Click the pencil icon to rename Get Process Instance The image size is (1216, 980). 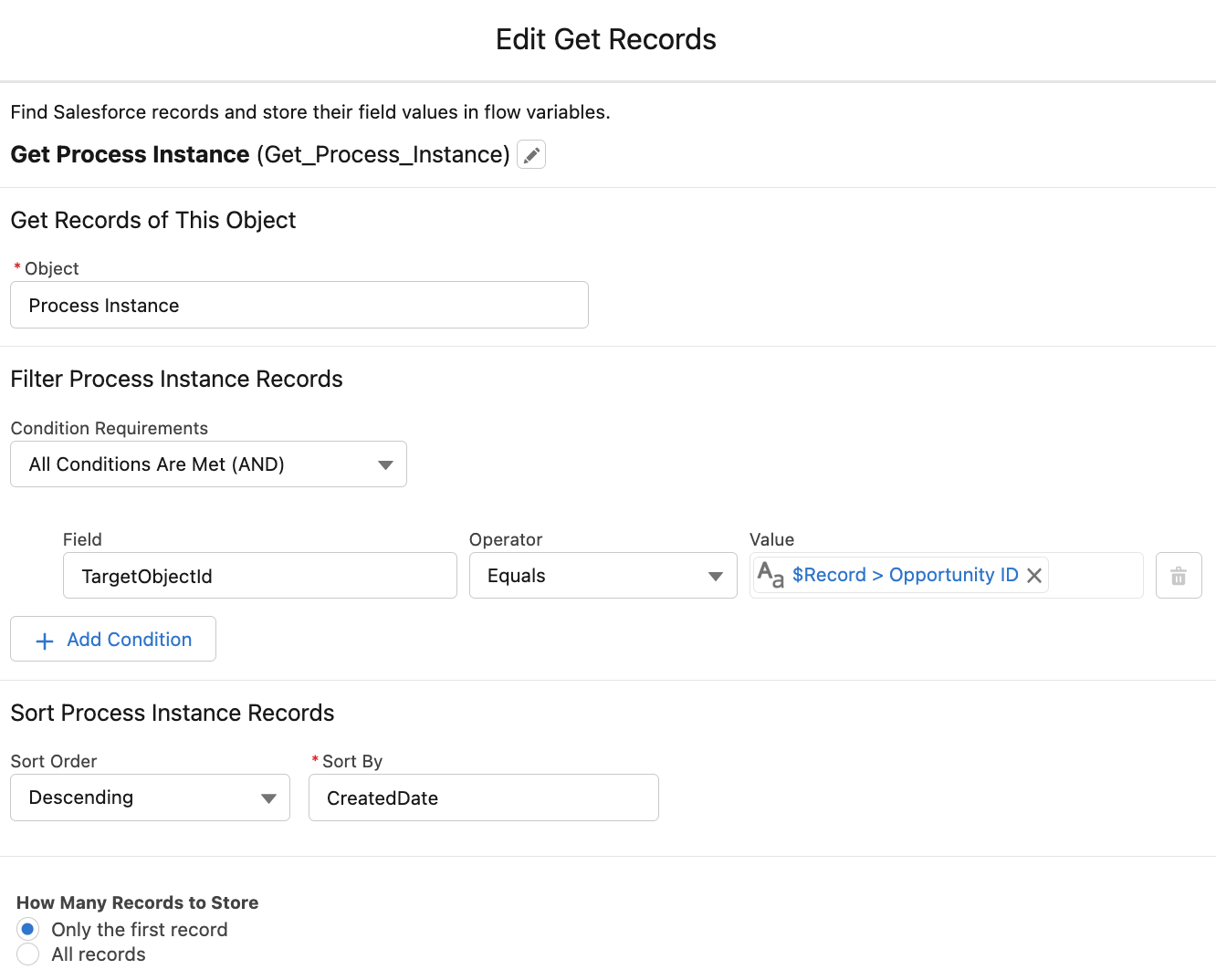point(530,154)
